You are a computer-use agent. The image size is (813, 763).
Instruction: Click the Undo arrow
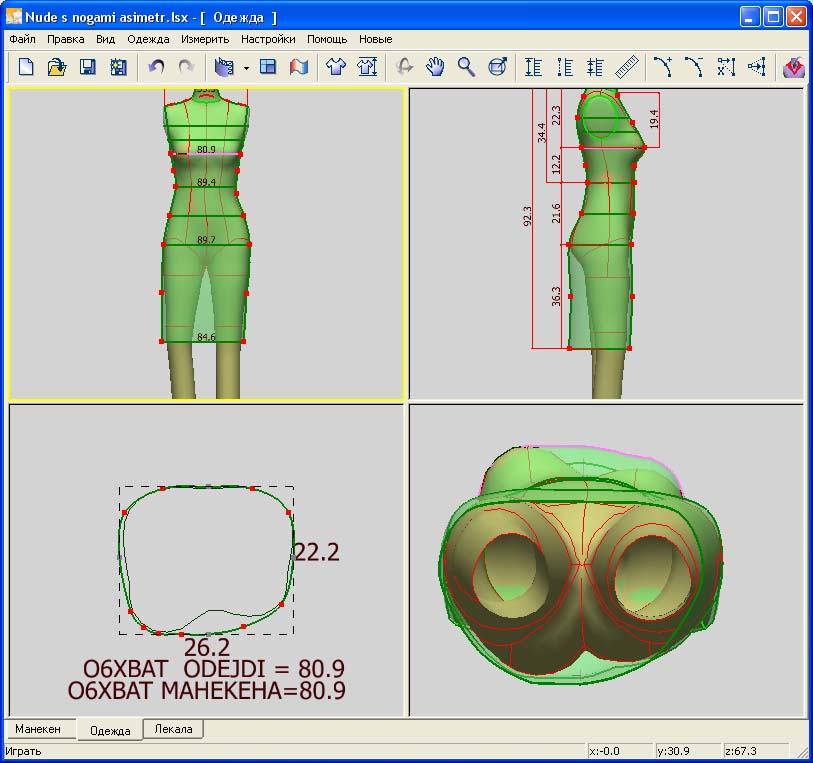tap(156, 67)
